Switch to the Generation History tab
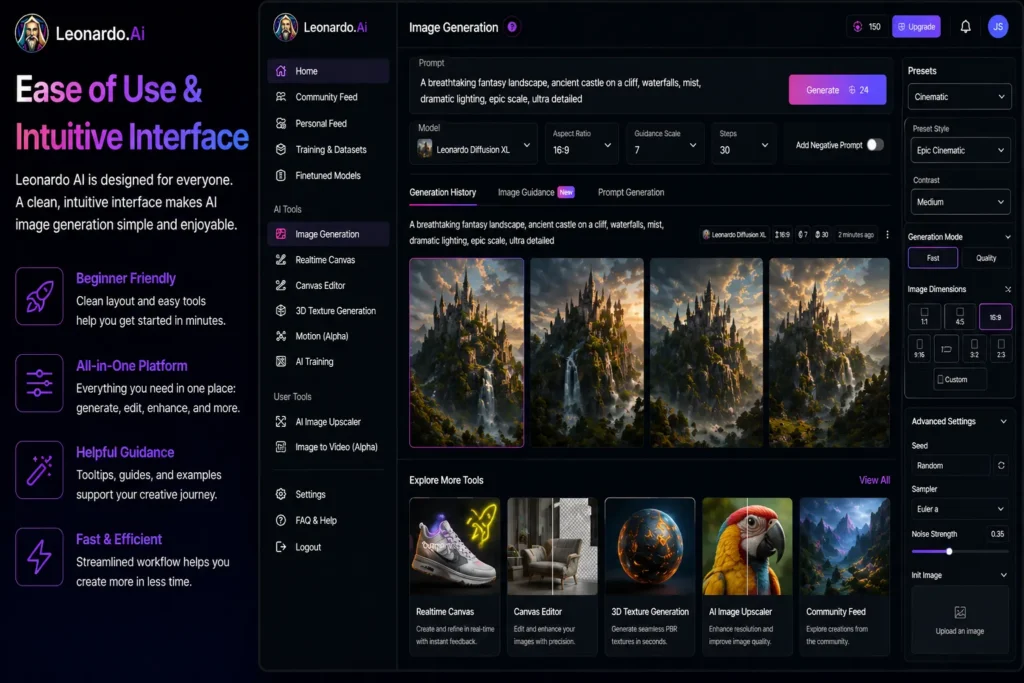The width and height of the screenshot is (1024, 683). point(443,193)
